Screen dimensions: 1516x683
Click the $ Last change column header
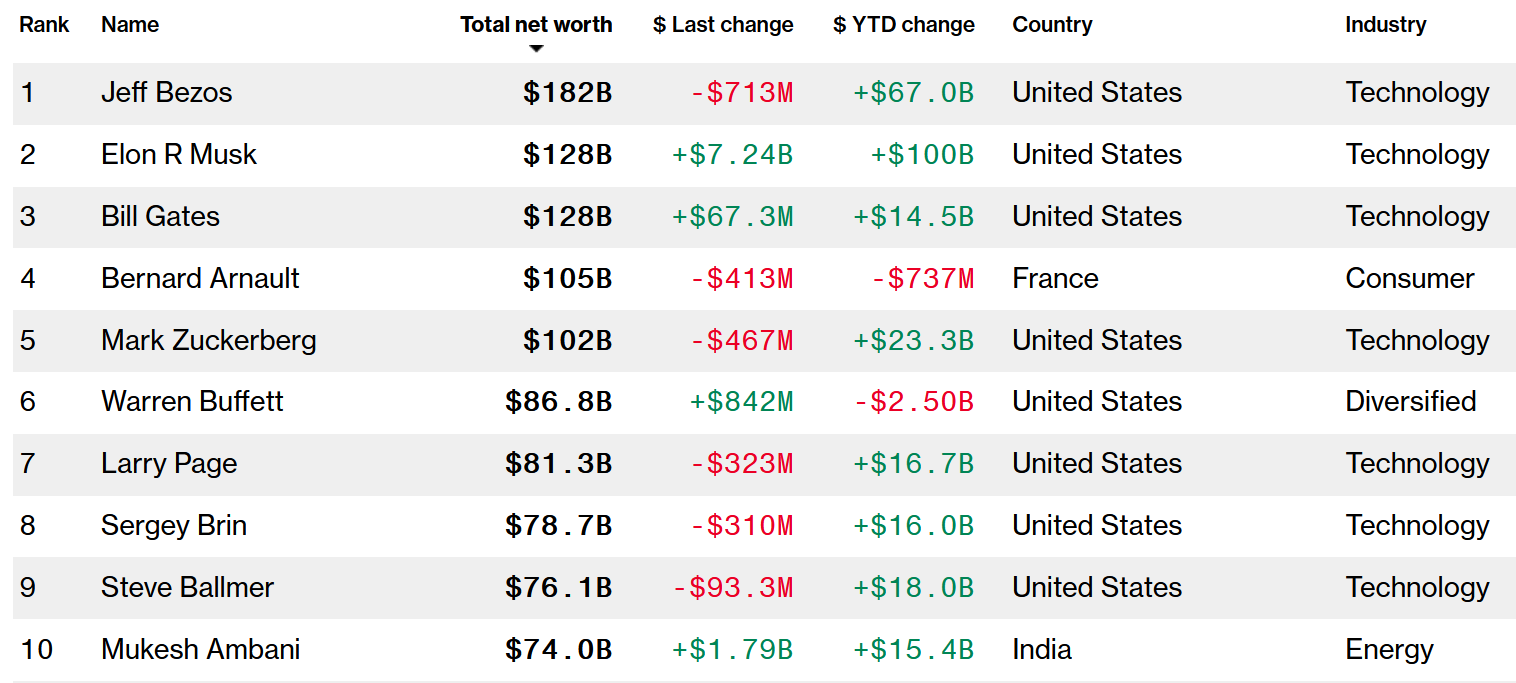[723, 25]
